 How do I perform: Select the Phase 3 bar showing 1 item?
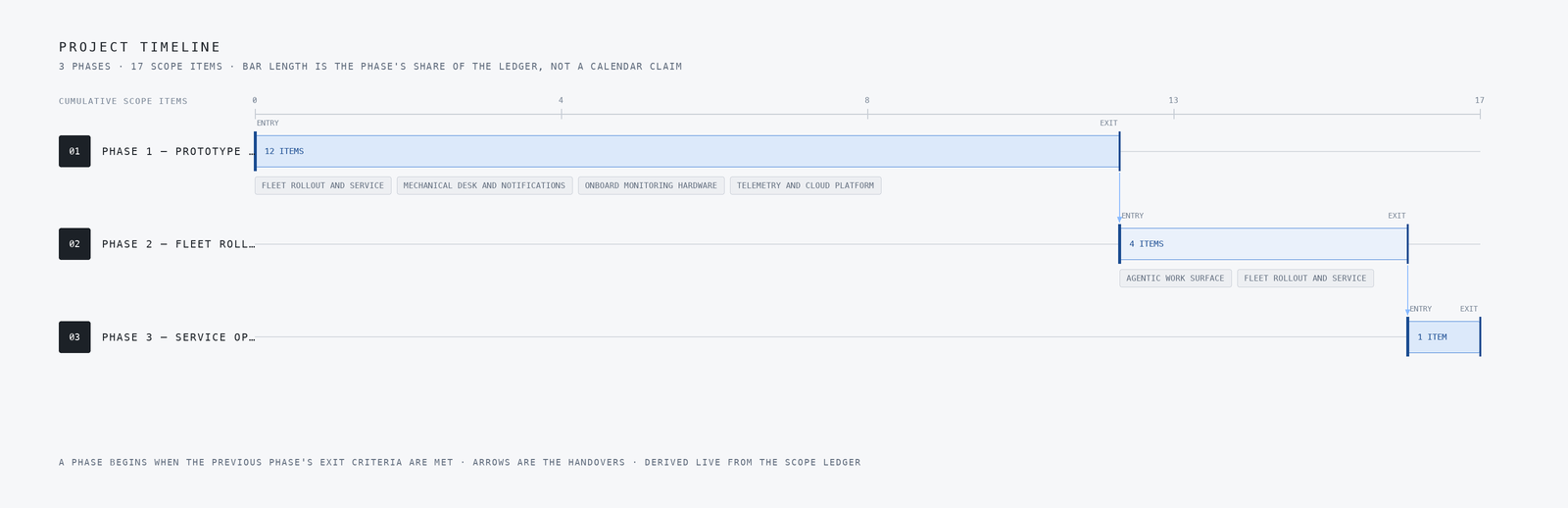tap(1445, 337)
